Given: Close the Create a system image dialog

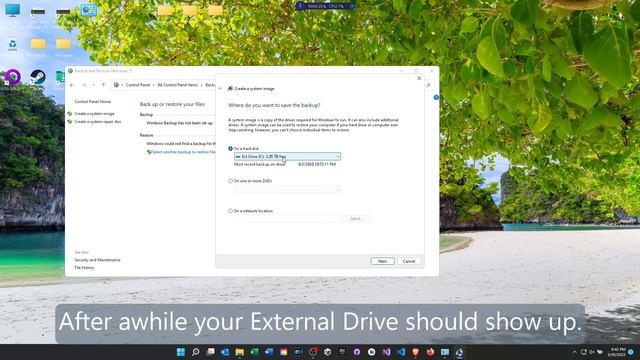Looking at the screenshot, I should (419, 78).
